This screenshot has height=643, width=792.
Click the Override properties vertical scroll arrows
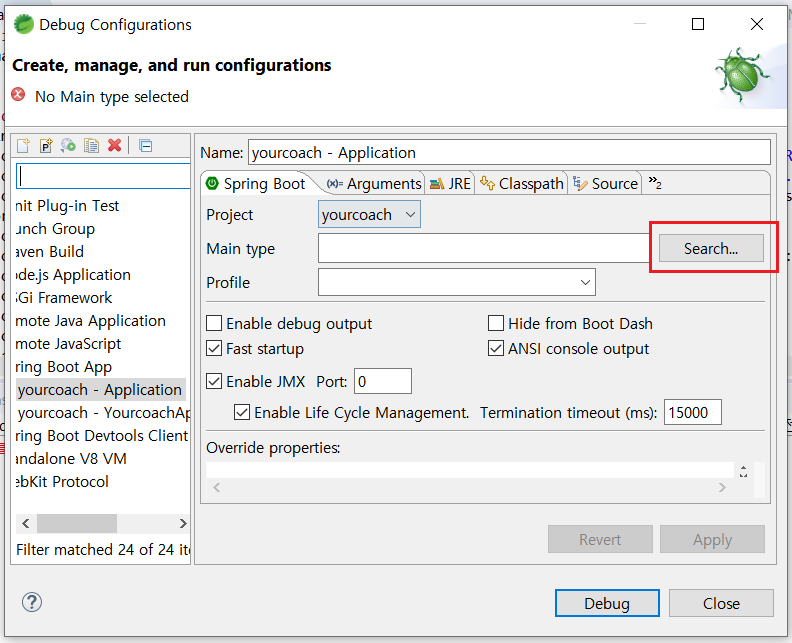(744, 471)
